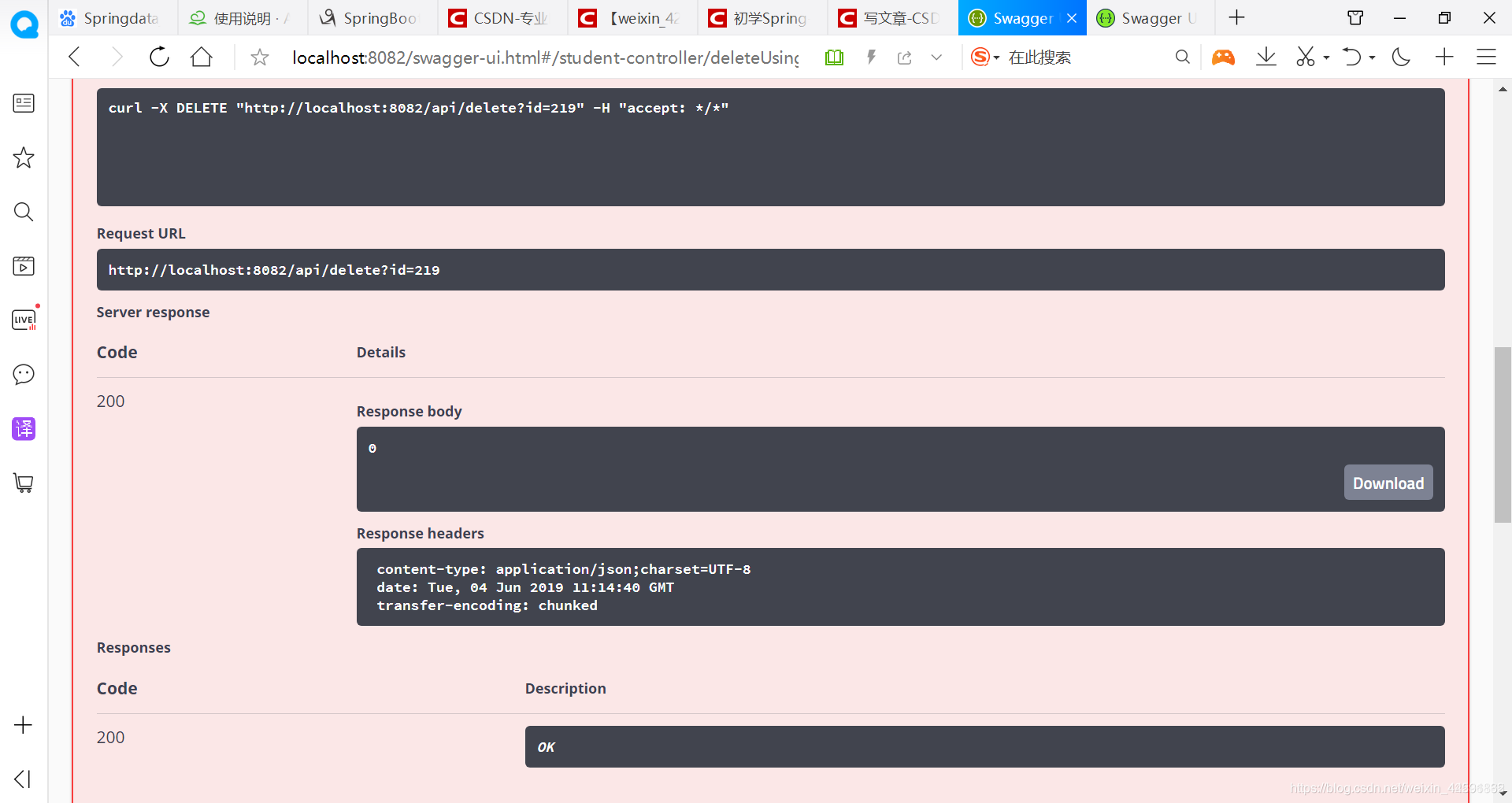Image resolution: width=1512 pixels, height=803 pixels.
Task: Open the downloads manager icon
Action: click(1266, 57)
